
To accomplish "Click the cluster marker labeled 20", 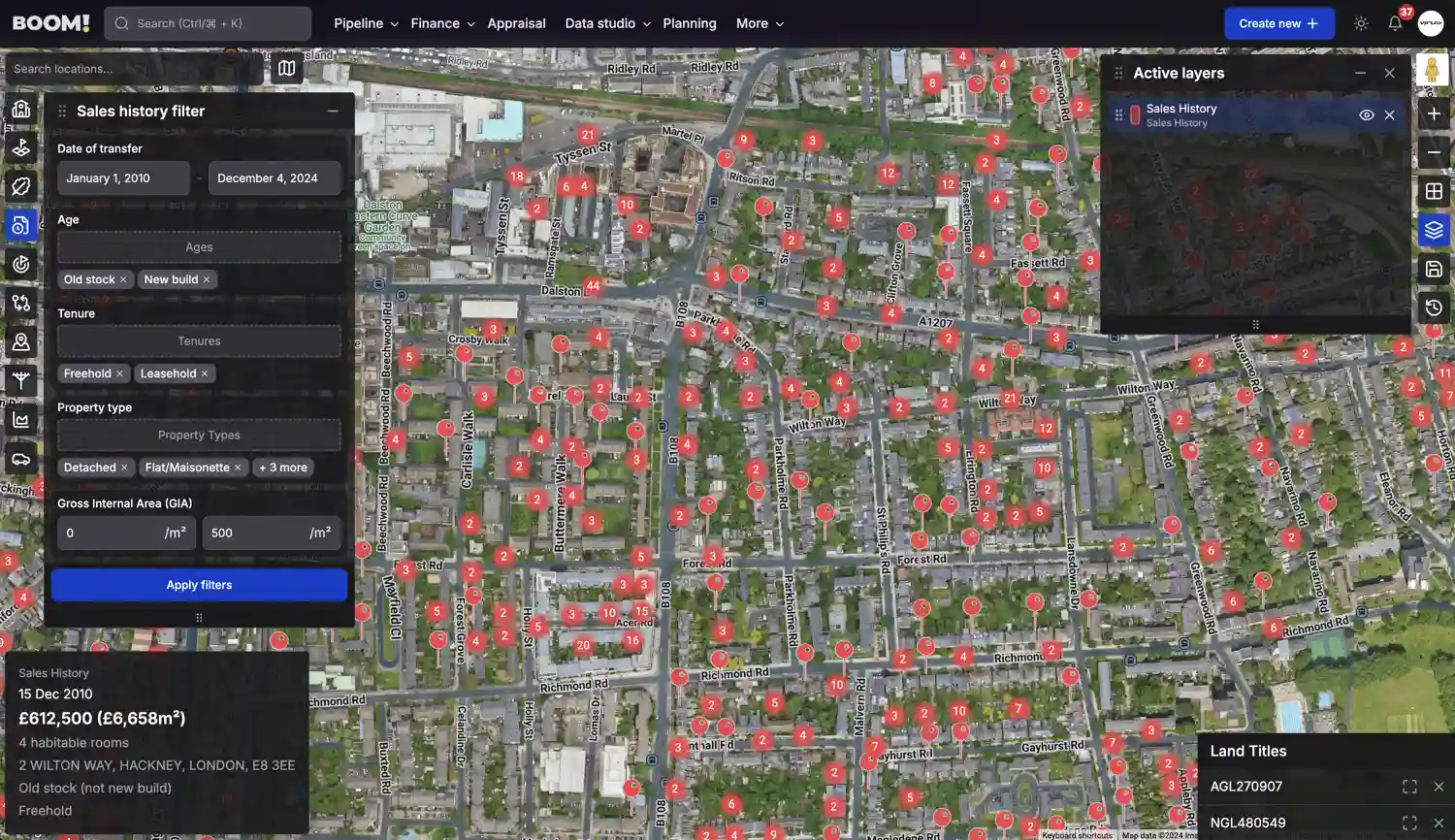I will [582, 644].
